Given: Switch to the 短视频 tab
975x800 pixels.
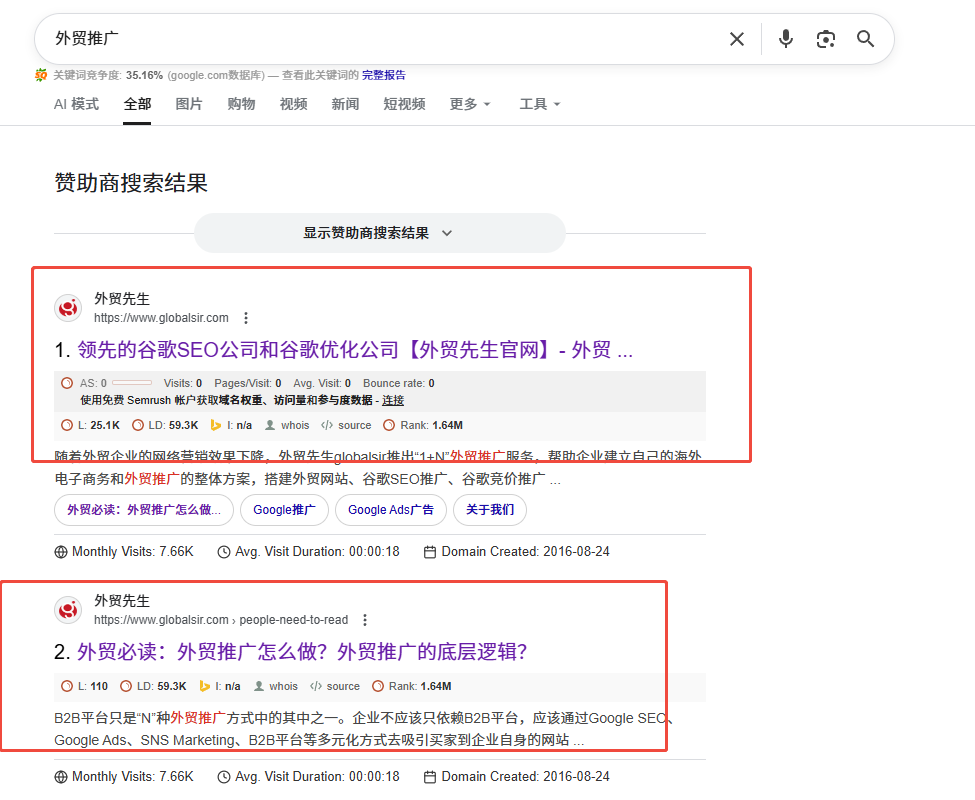Looking at the screenshot, I should pyautogui.click(x=404, y=104).
